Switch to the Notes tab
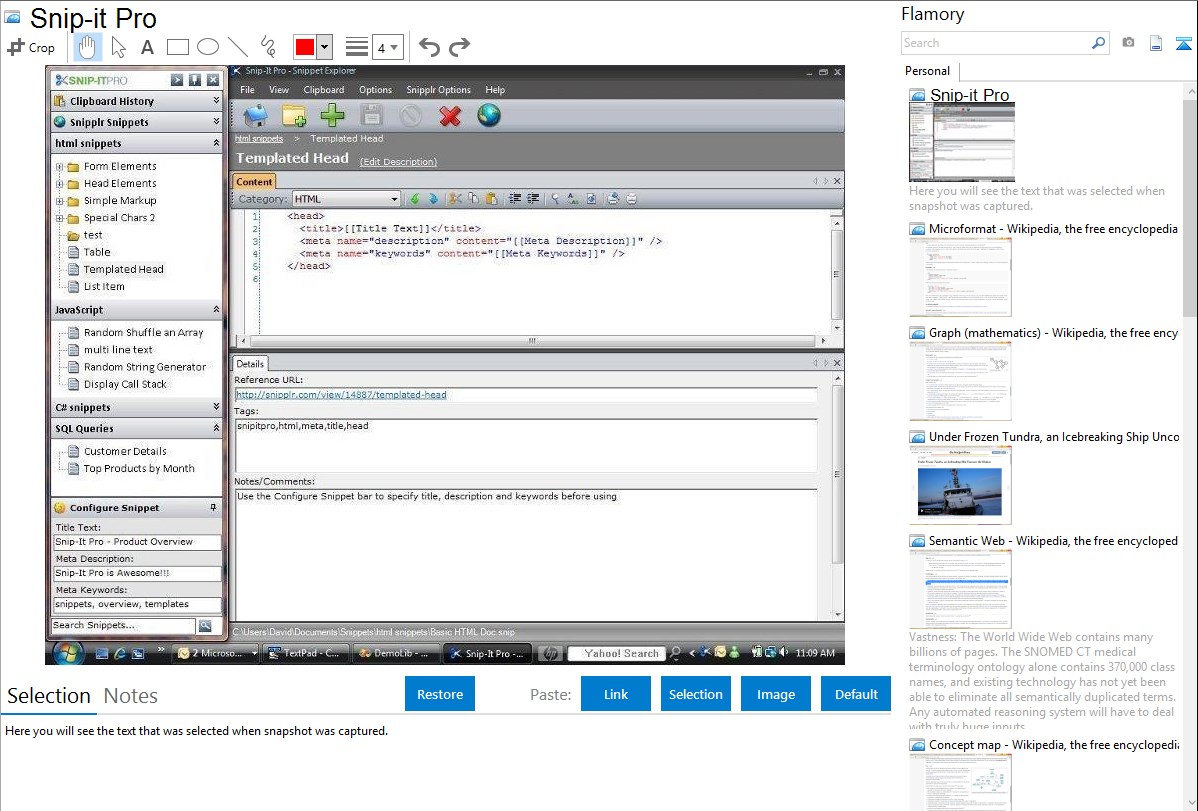Image resolution: width=1198 pixels, height=811 pixels. 131,696
